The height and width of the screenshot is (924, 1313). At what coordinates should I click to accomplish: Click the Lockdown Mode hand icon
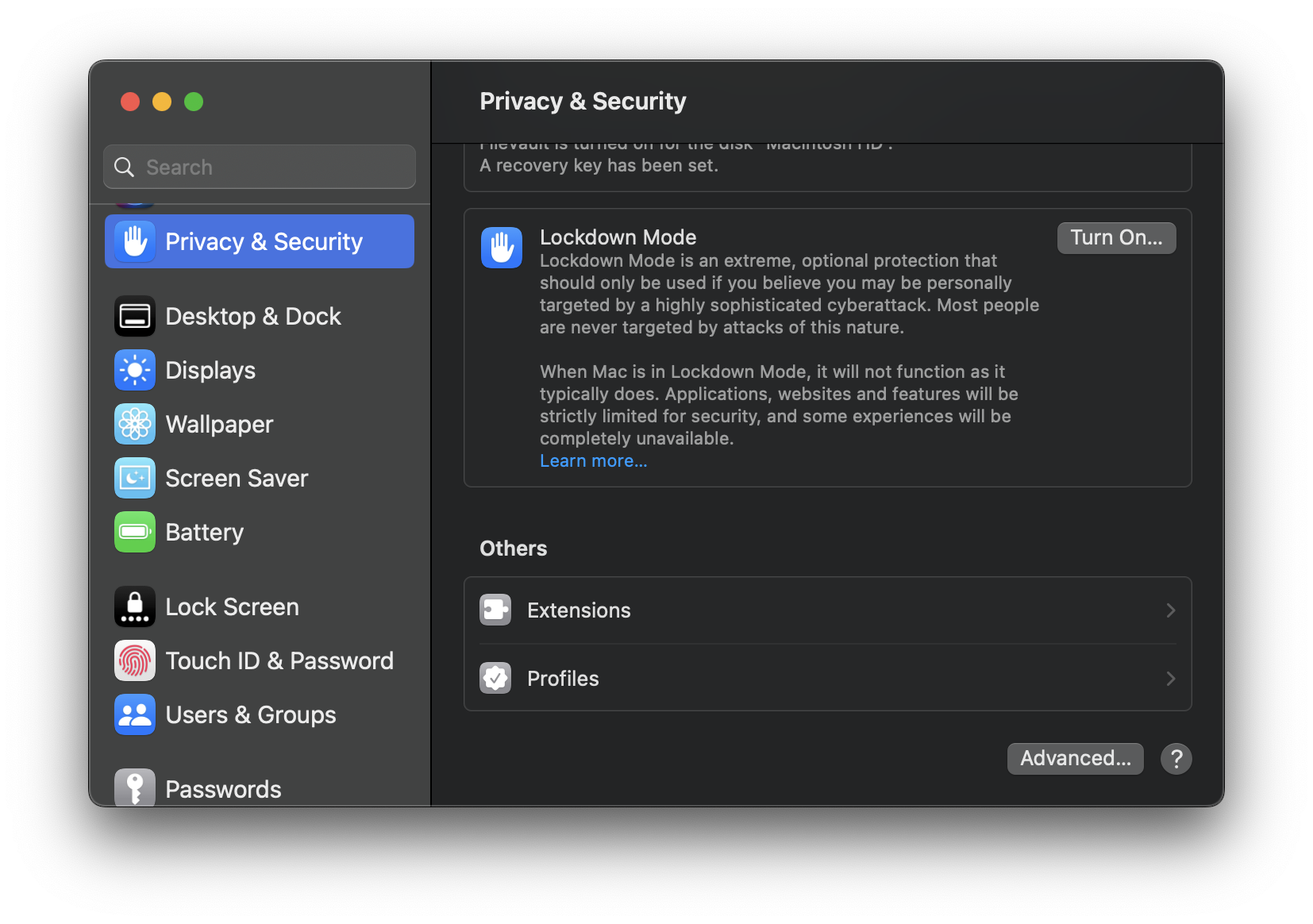coord(501,247)
